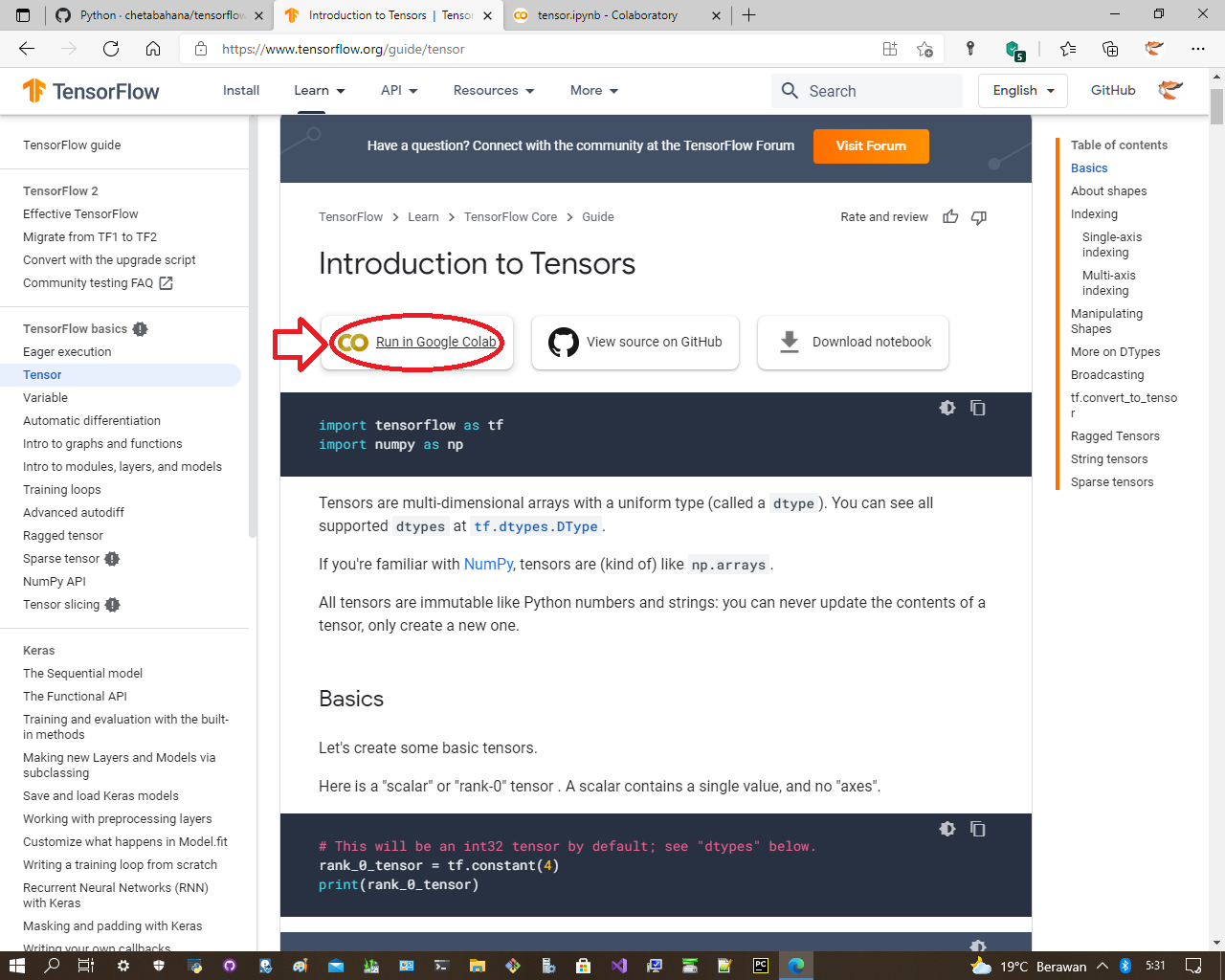Copy the rank_0_tensor code block
Screen dimensions: 1225x980
click(977, 829)
